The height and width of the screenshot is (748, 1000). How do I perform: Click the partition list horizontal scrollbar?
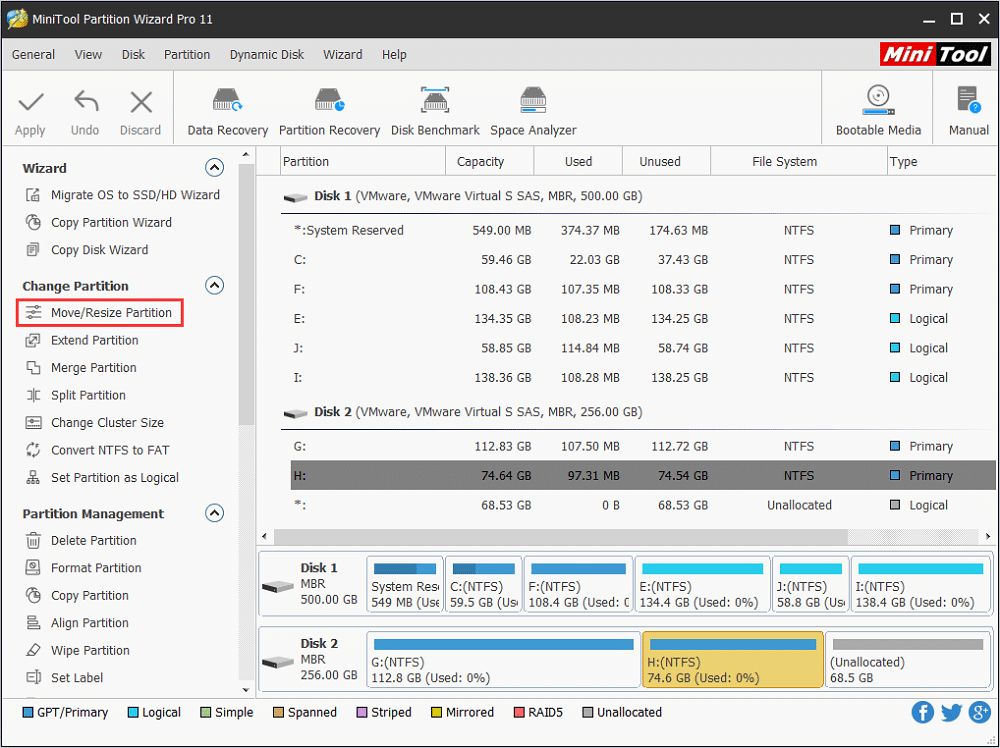[x=561, y=536]
